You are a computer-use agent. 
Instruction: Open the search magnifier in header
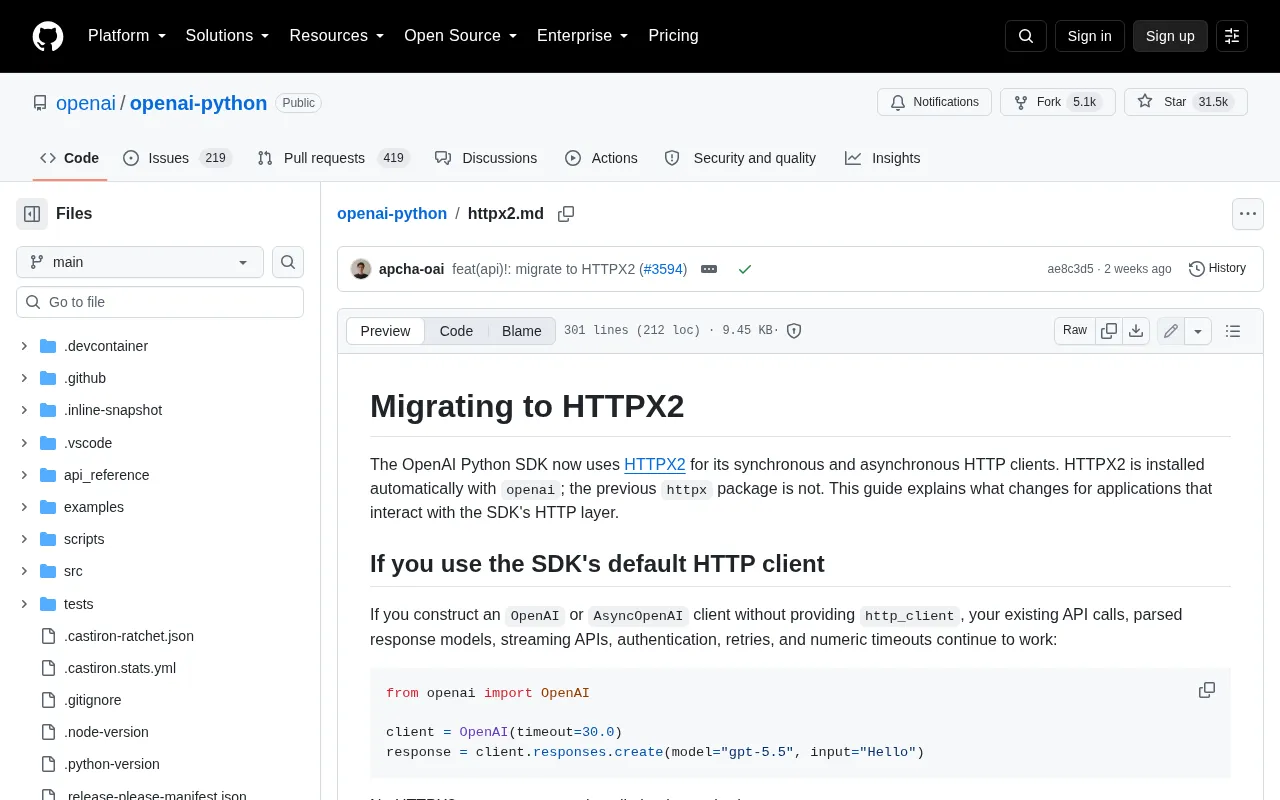point(1026,36)
